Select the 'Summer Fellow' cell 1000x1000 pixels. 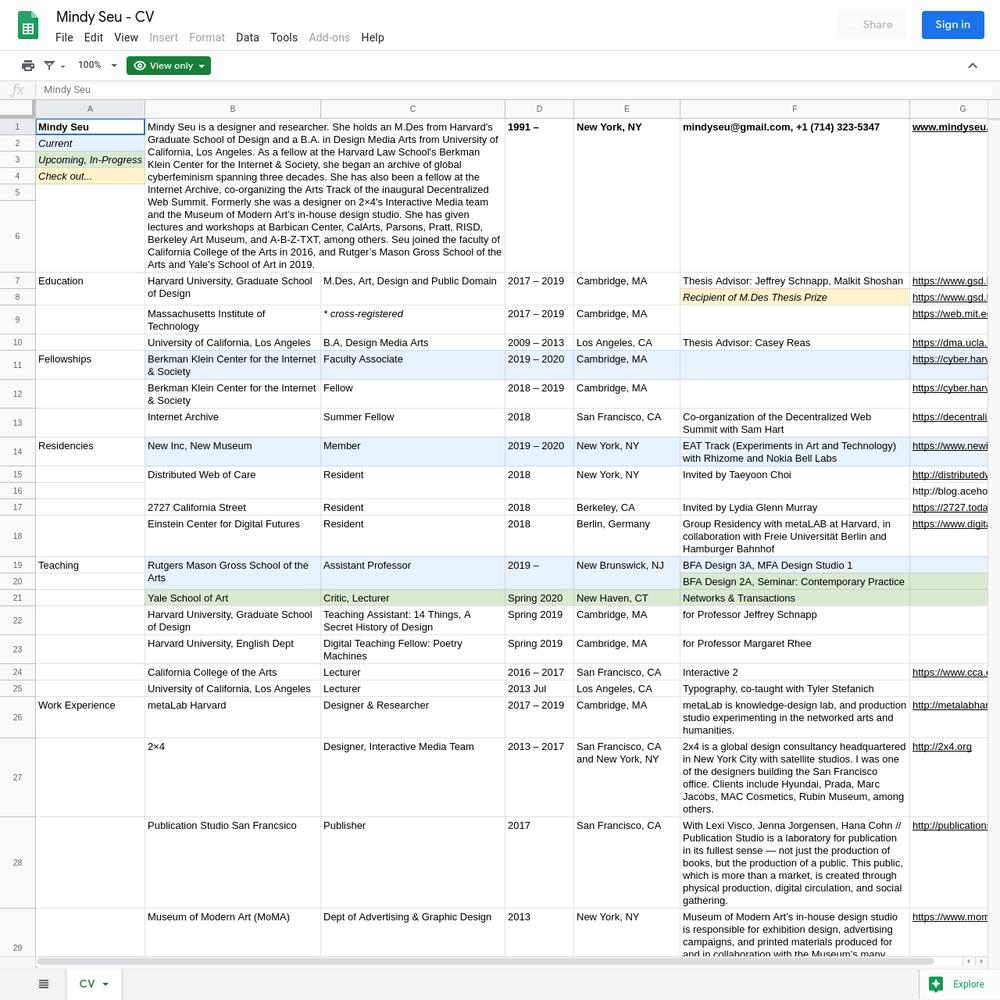pos(413,423)
